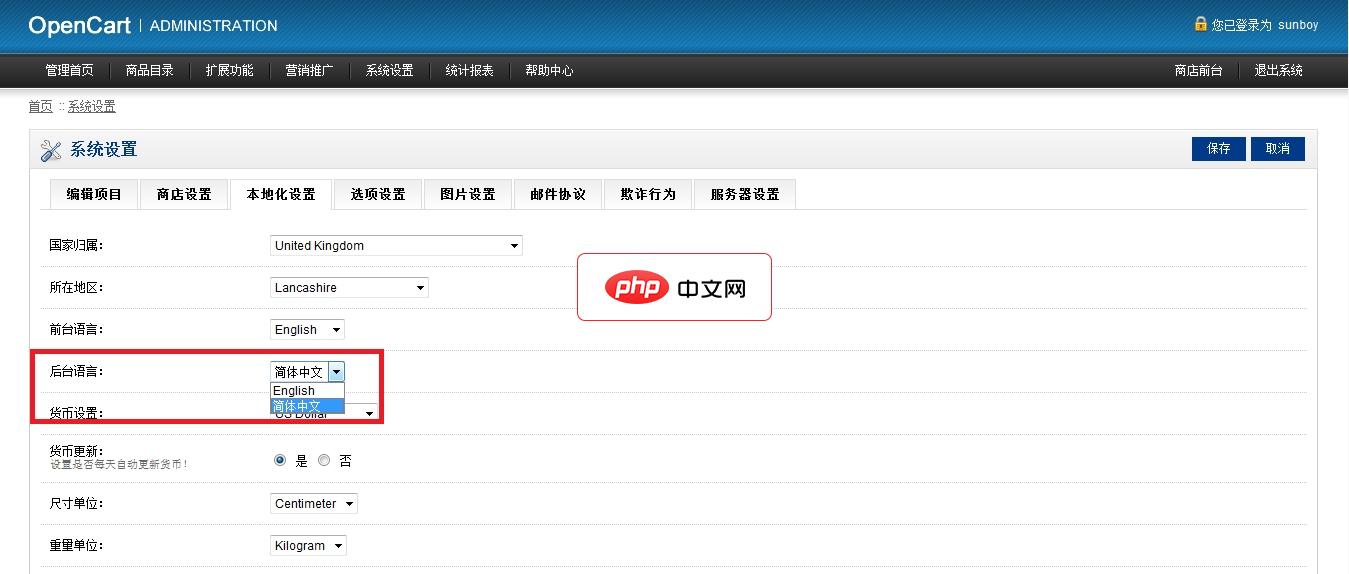The image size is (1349, 574).
Task: Click the 设置是否每天自动更新货币 hint text
Action: pos(119,465)
